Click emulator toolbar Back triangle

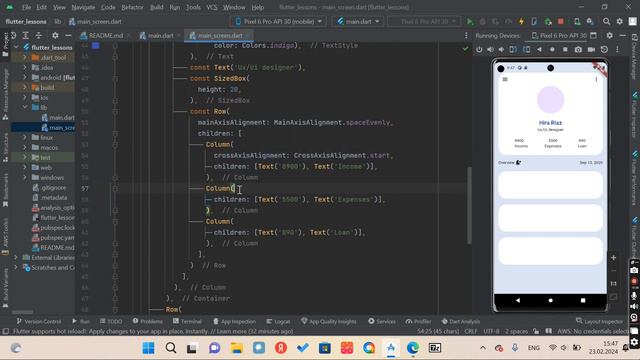click(539, 49)
